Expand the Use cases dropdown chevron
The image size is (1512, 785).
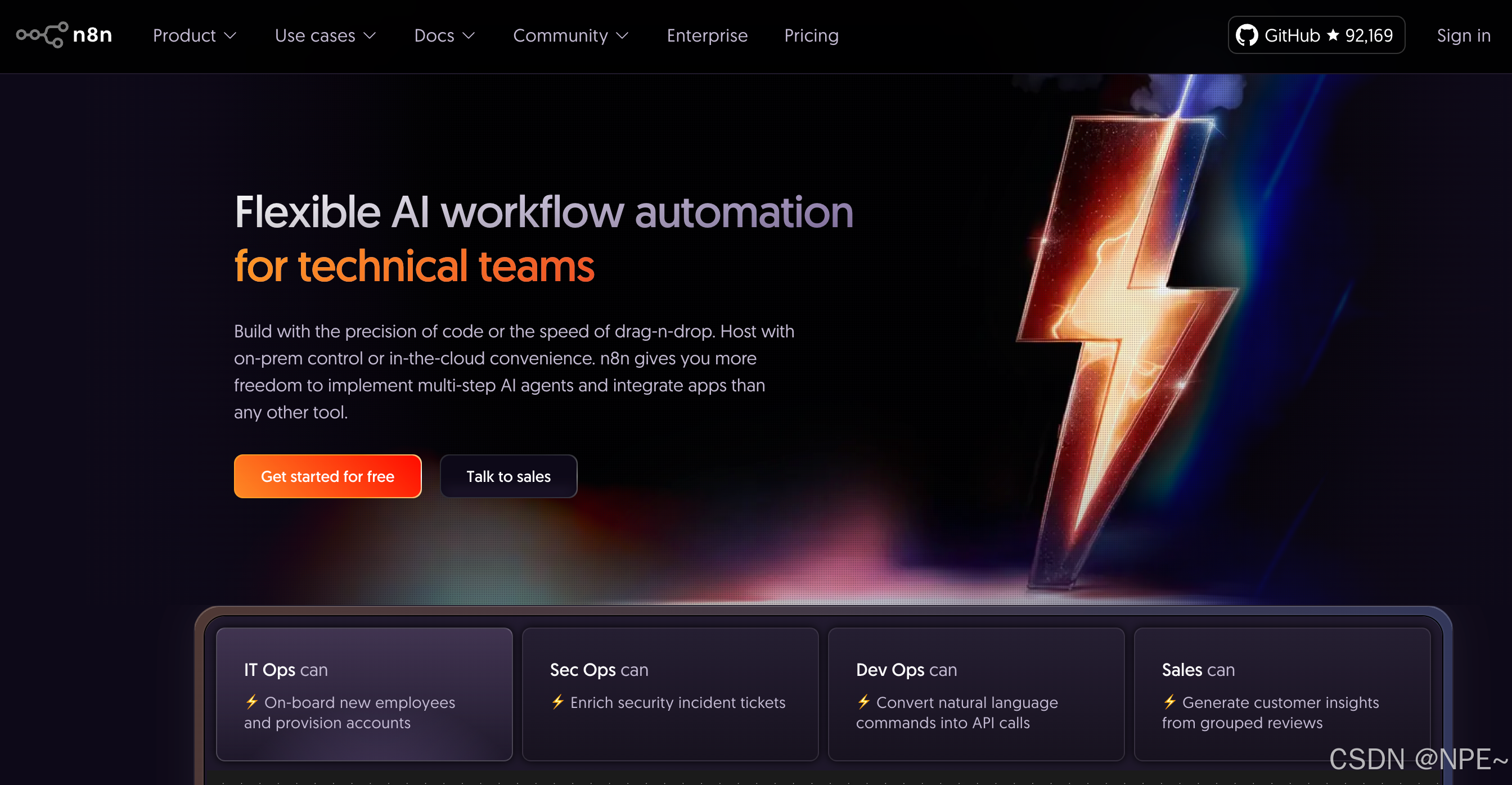pyautogui.click(x=370, y=36)
